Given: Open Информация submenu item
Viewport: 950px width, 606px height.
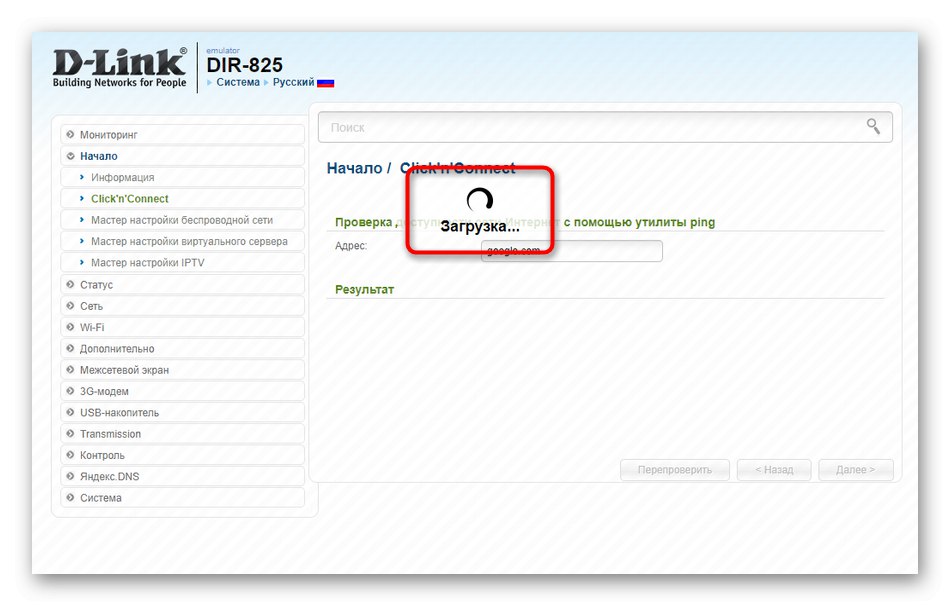Looking at the screenshot, I should point(182,177).
